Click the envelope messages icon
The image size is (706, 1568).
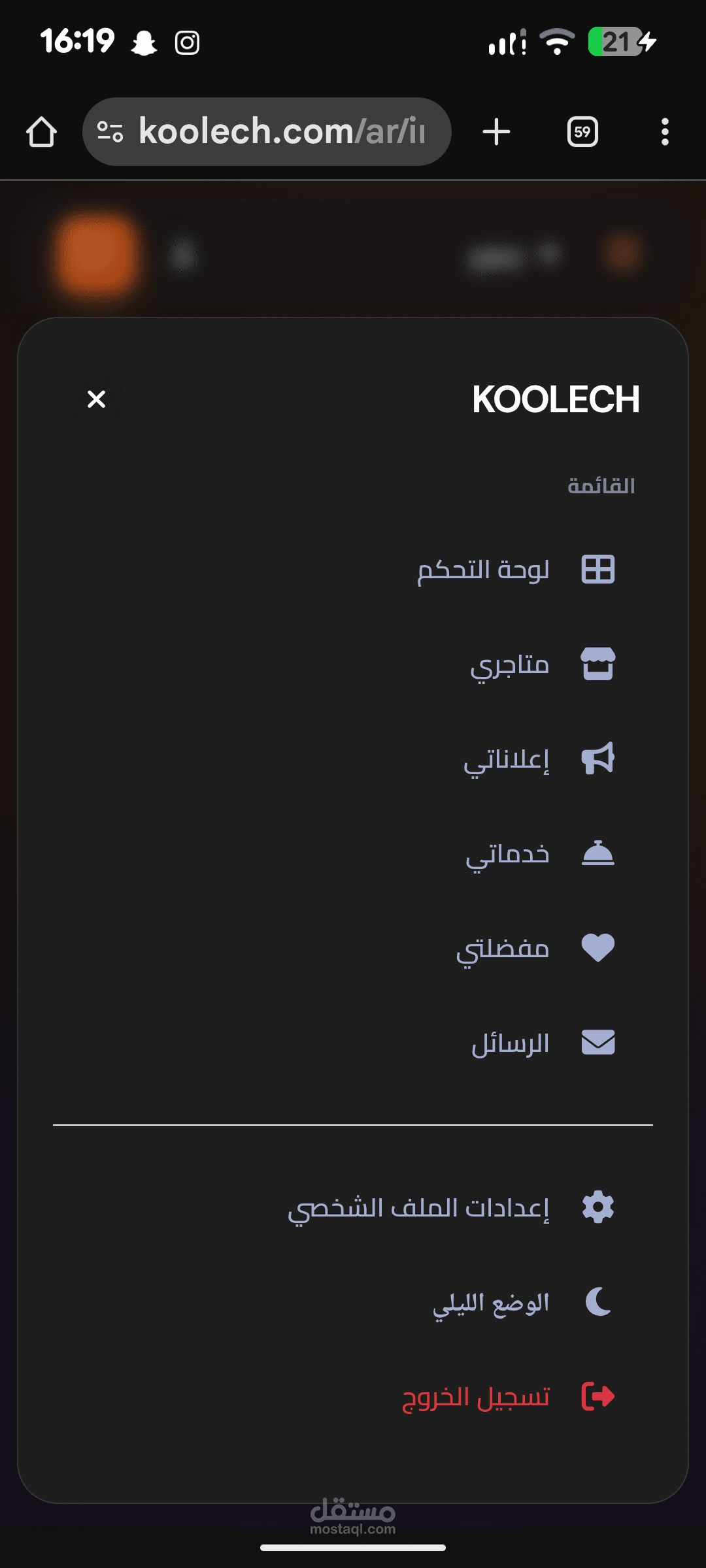coord(597,1043)
